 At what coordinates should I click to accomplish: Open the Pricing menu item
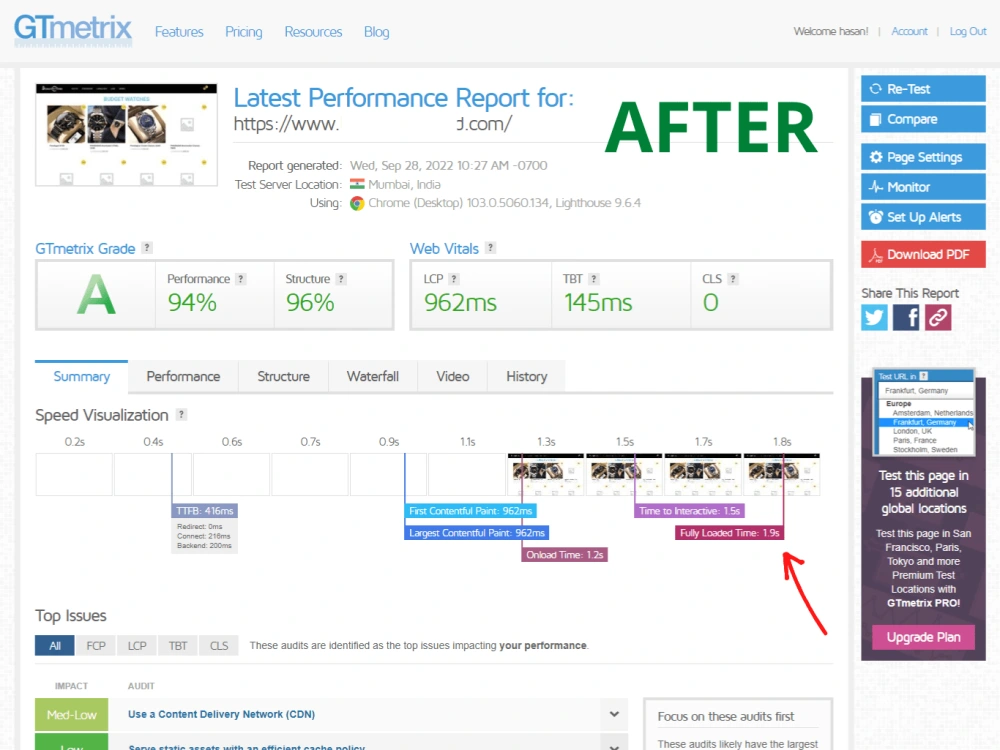coord(243,31)
